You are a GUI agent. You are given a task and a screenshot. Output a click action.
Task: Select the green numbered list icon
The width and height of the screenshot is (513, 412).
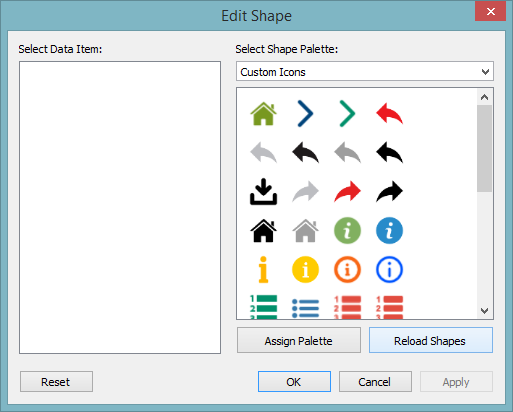click(263, 307)
